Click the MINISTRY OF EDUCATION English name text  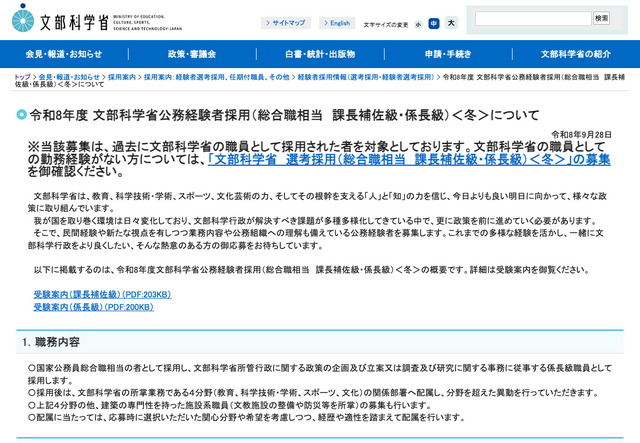point(147,23)
